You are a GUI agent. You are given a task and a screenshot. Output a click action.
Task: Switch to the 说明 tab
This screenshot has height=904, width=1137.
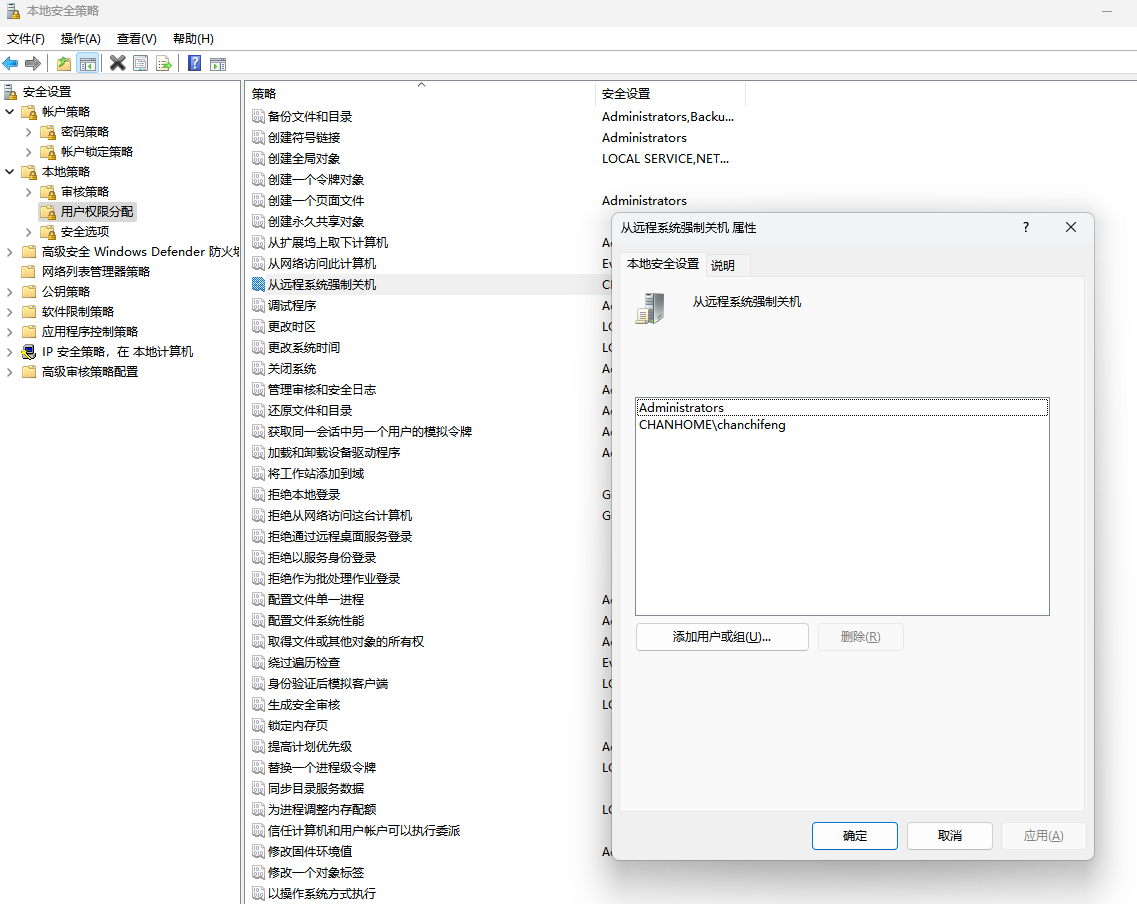coord(726,265)
